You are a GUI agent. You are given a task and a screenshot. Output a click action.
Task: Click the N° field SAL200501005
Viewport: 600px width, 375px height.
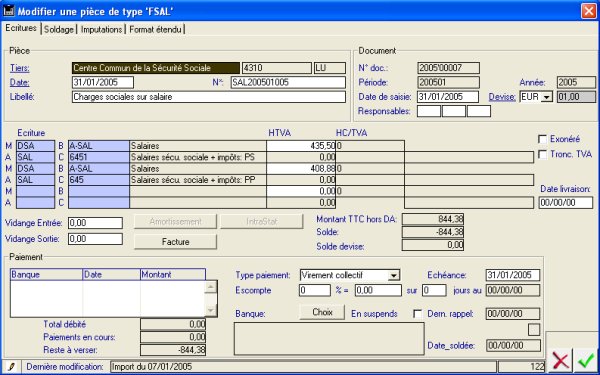click(x=288, y=82)
